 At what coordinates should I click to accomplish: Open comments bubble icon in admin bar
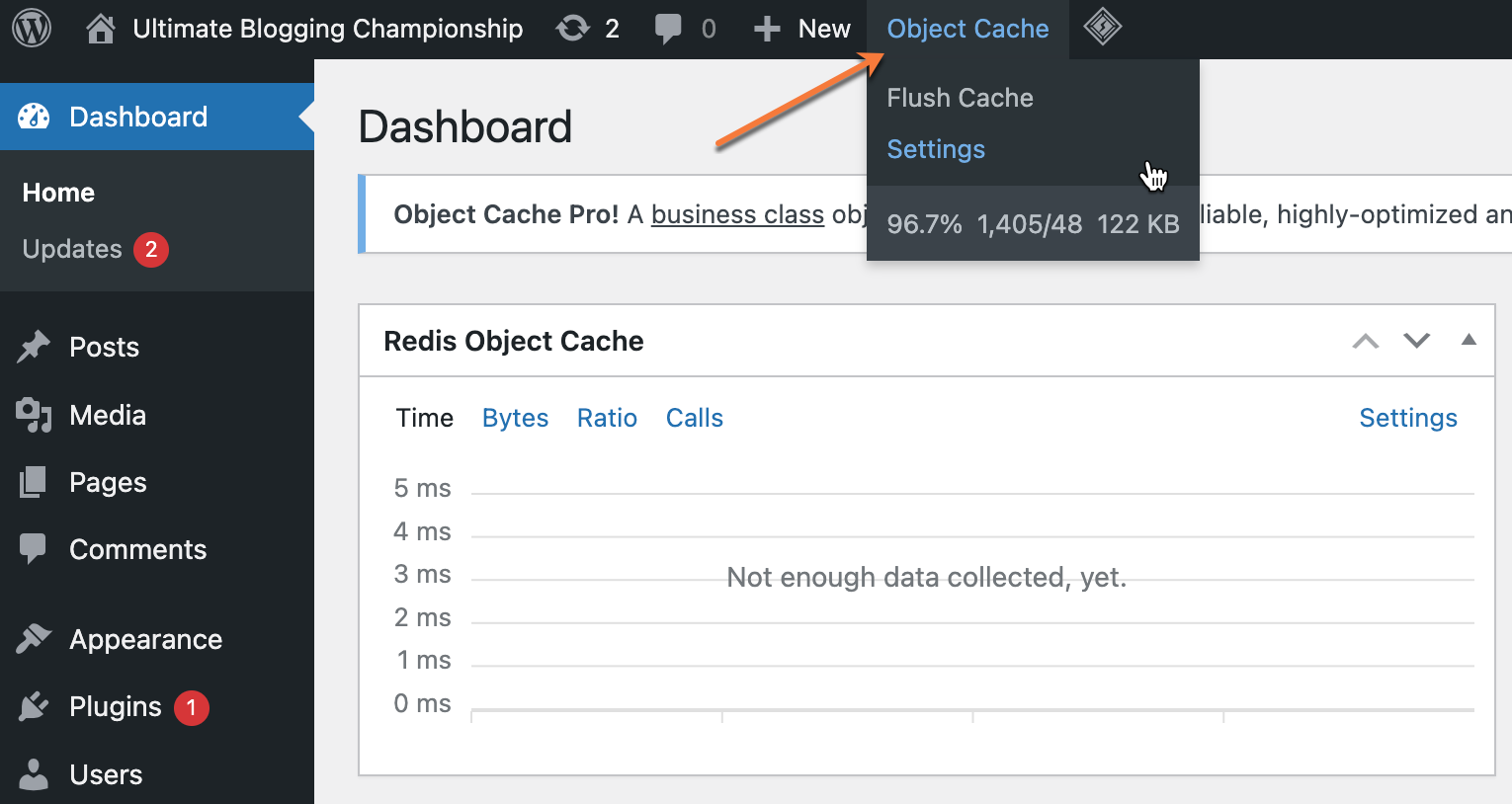[x=668, y=29]
